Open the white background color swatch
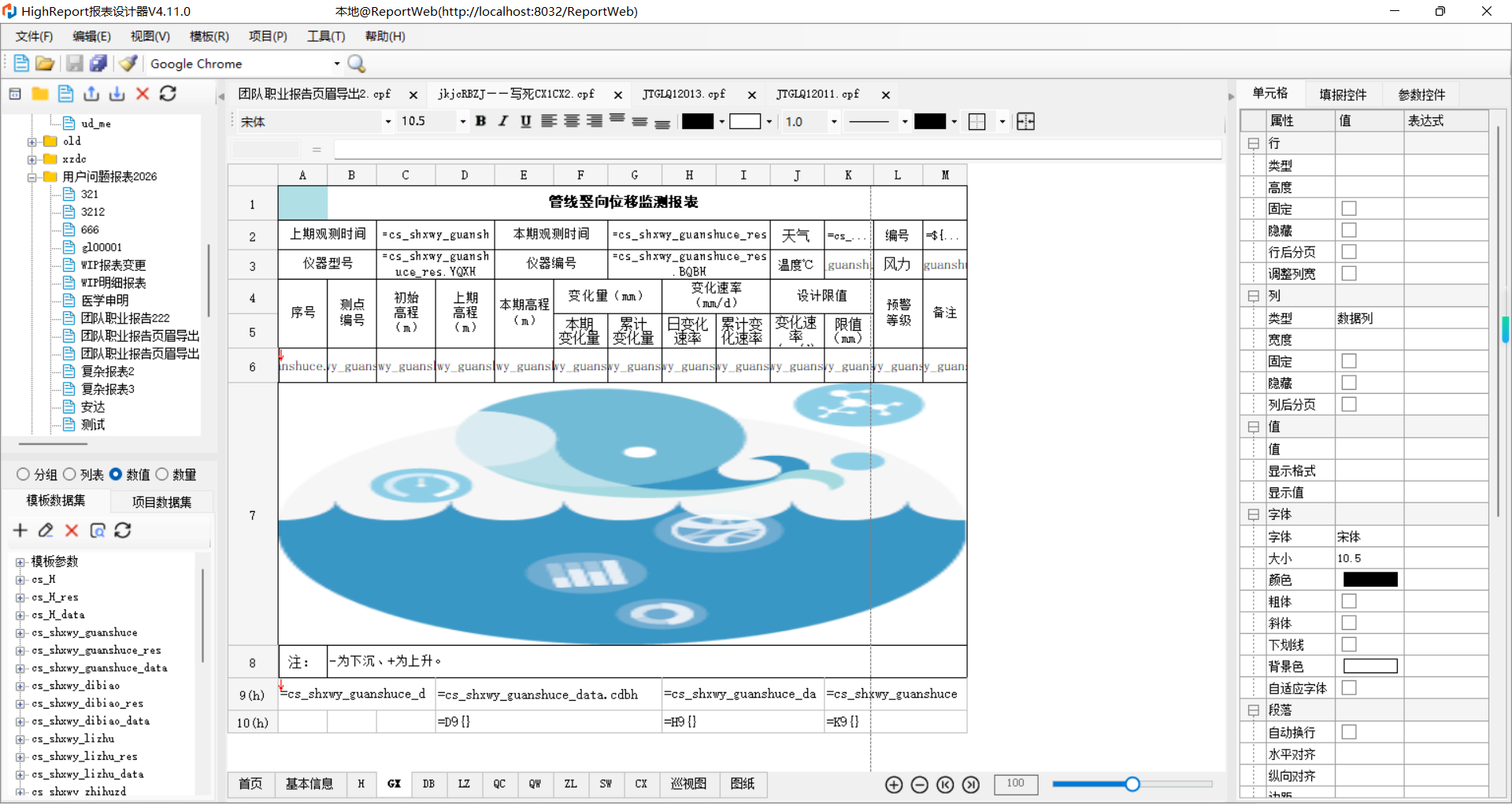The width and height of the screenshot is (1512, 804). (745, 121)
